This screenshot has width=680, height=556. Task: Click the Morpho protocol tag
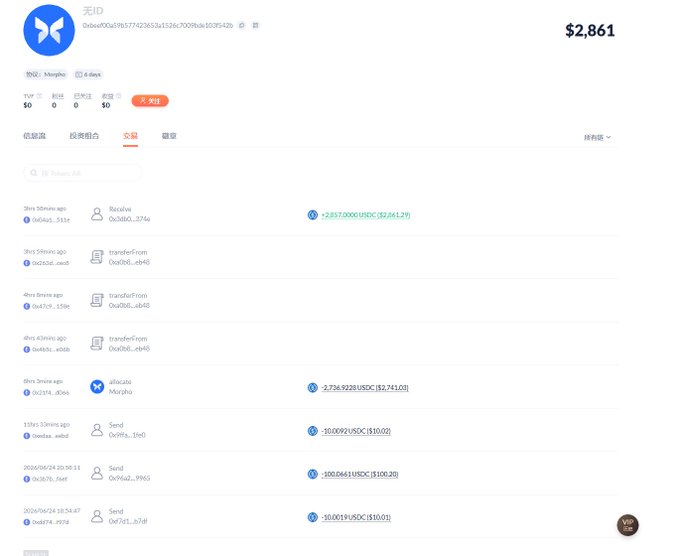point(46,75)
